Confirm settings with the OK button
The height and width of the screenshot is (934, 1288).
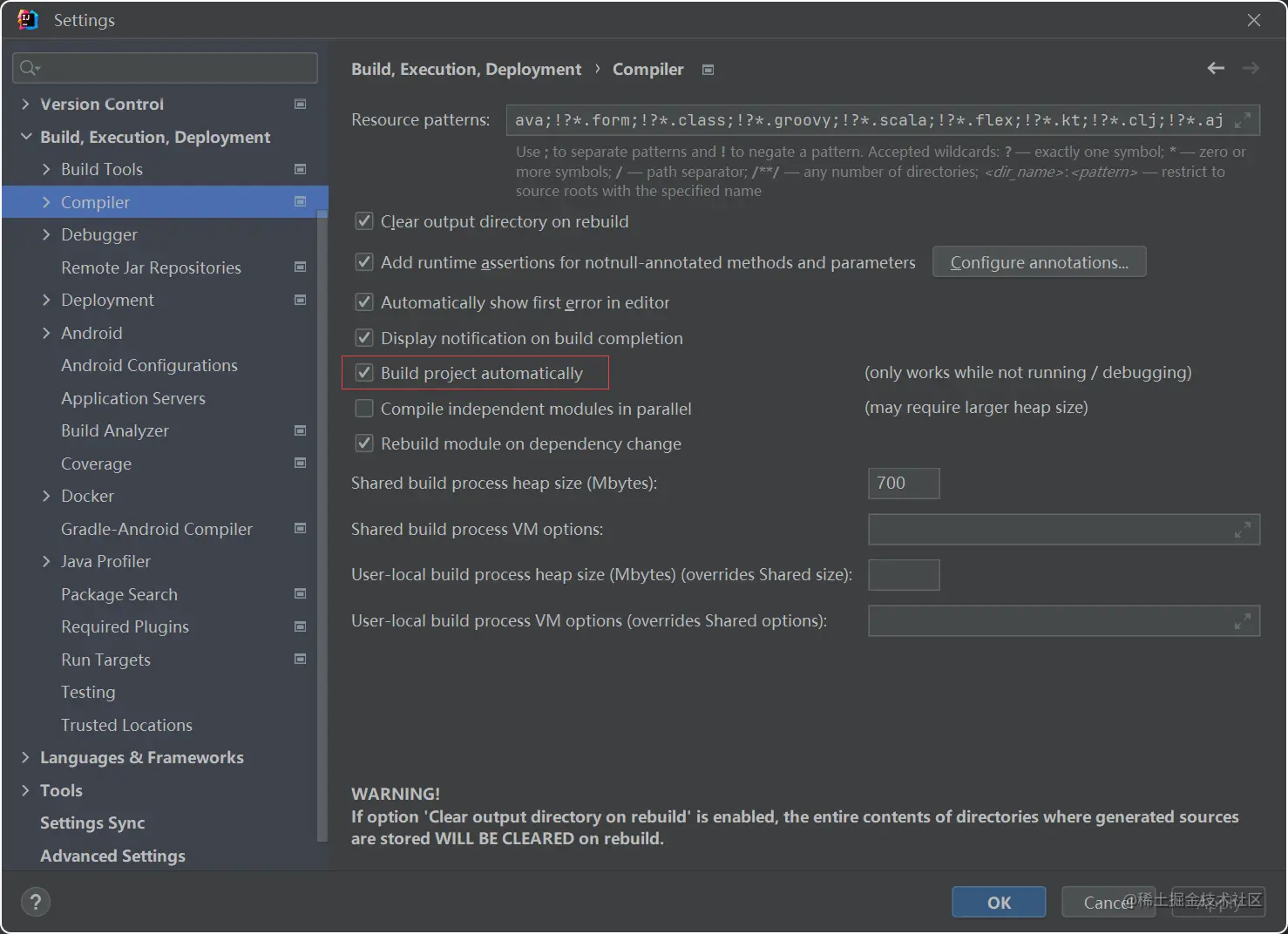pos(999,903)
